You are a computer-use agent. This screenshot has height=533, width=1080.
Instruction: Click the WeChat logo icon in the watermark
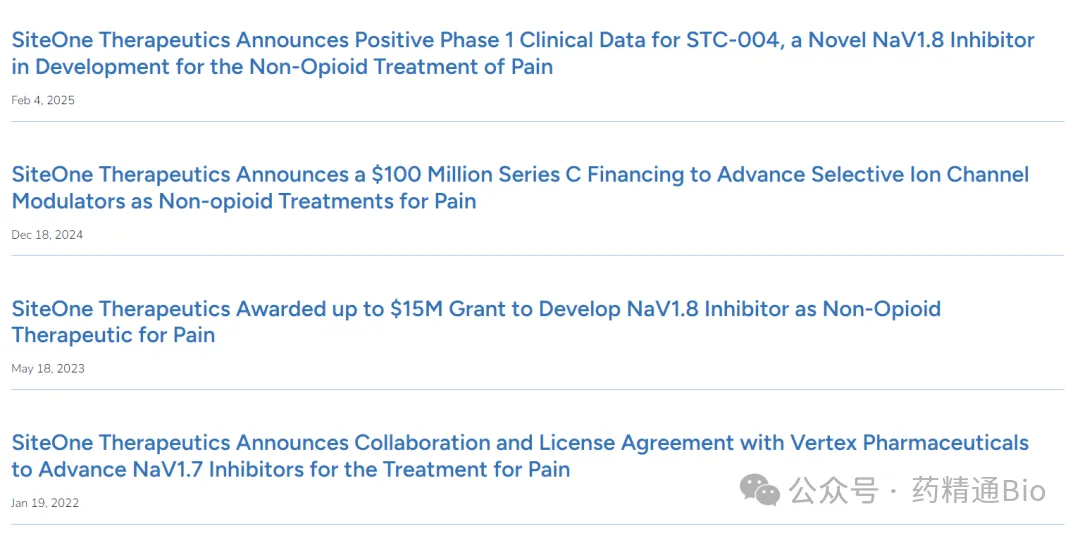click(x=759, y=490)
